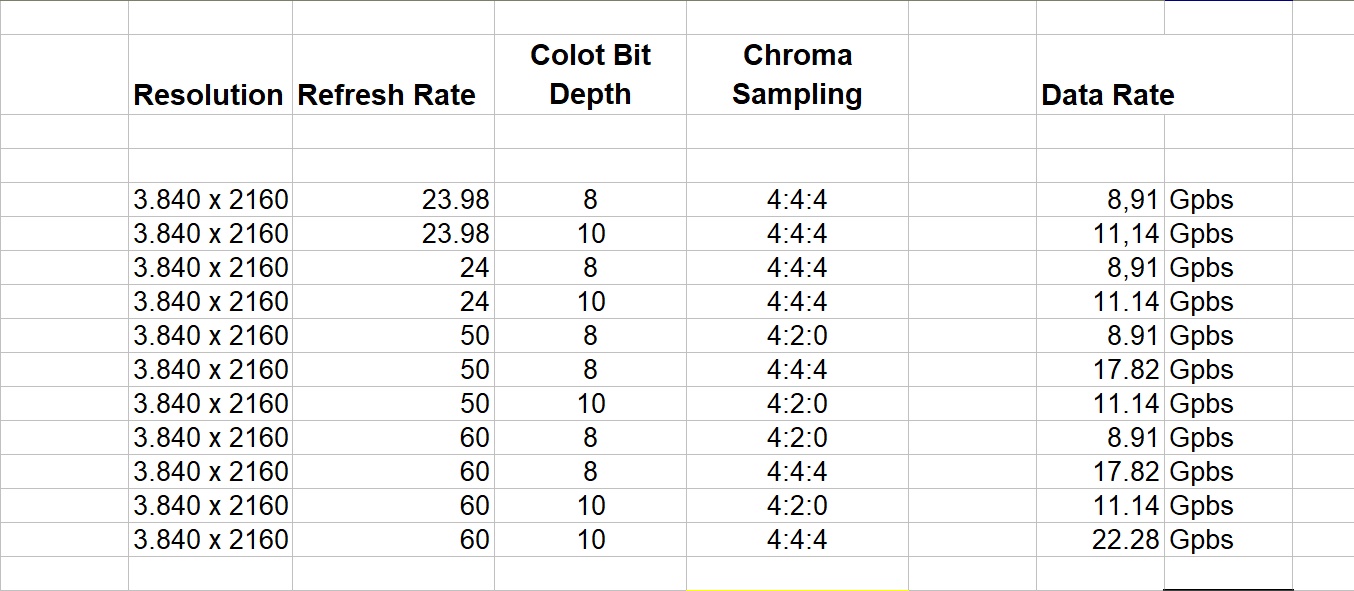
Task: Click the first 4:2:0 chroma sampling cell
Action: (797, 336)
